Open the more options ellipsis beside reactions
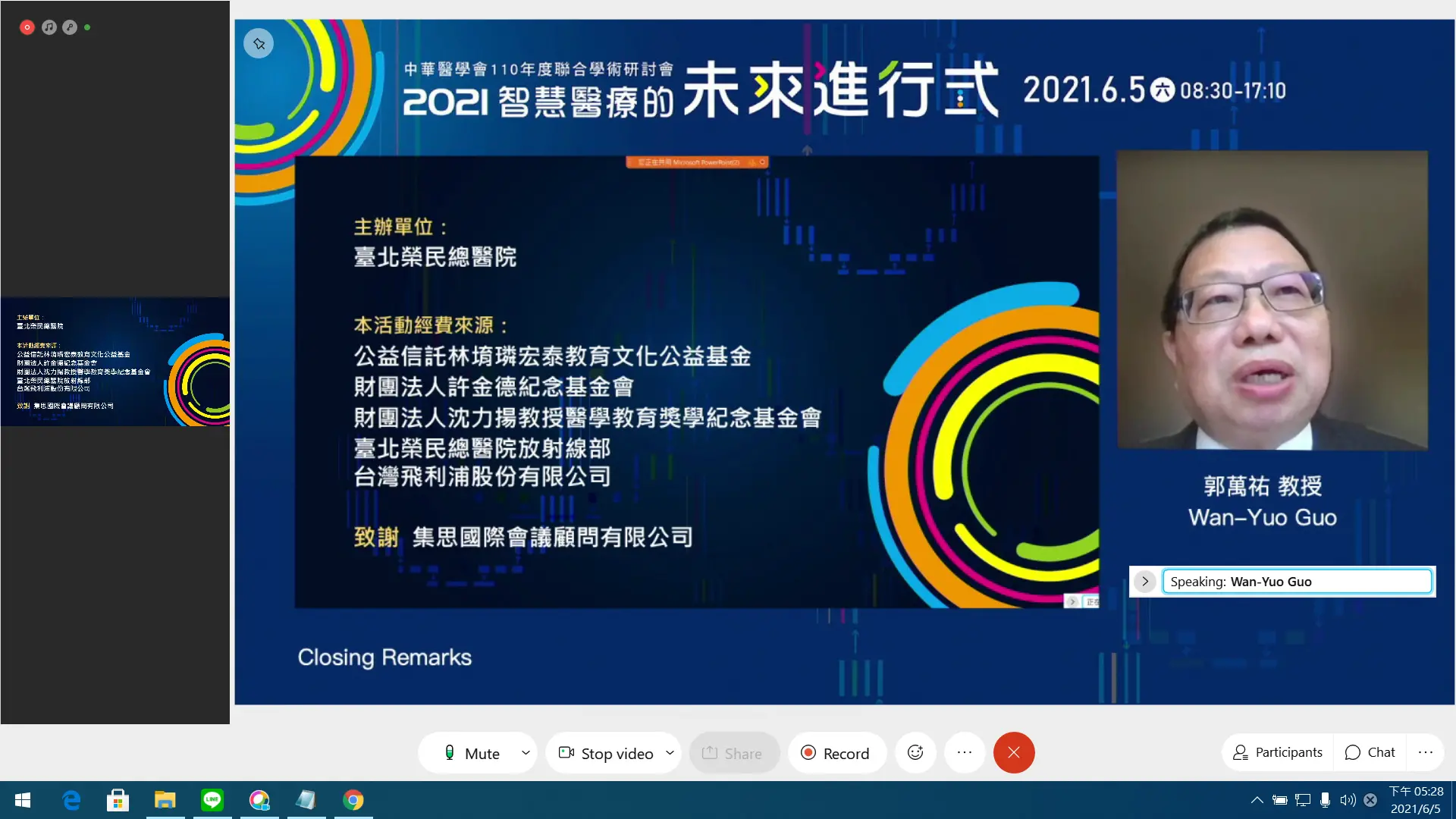The image size is (1456, 819). pos(965,752)
